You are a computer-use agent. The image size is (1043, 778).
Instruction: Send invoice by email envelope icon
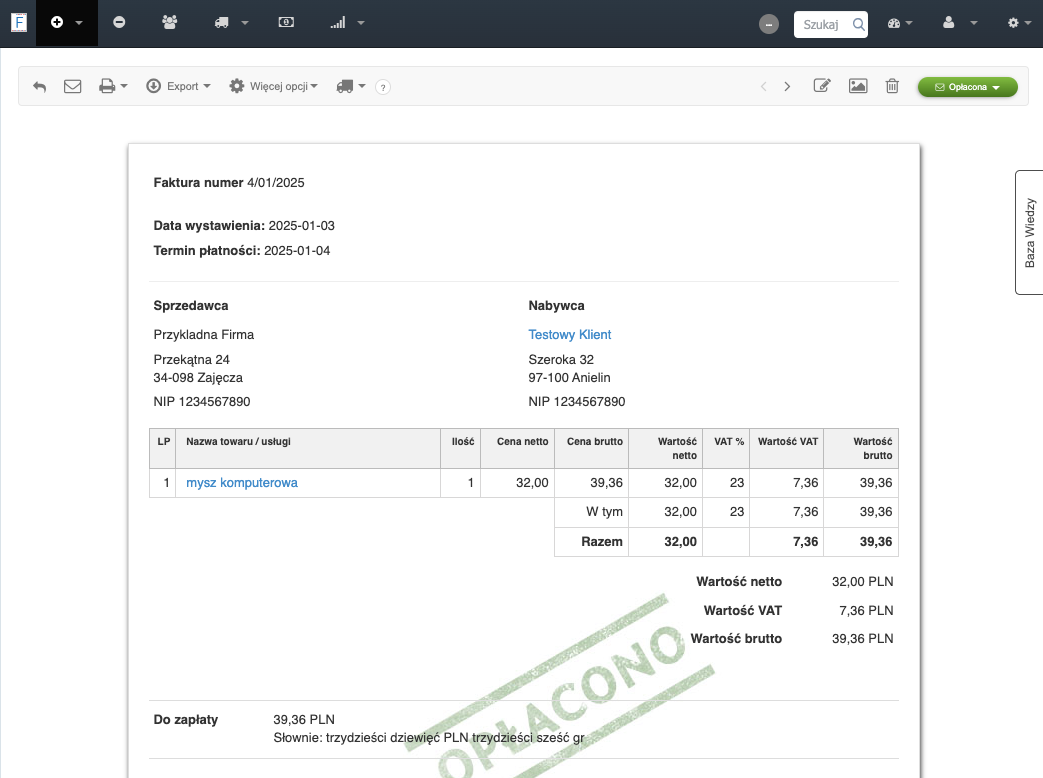[73, 86]
